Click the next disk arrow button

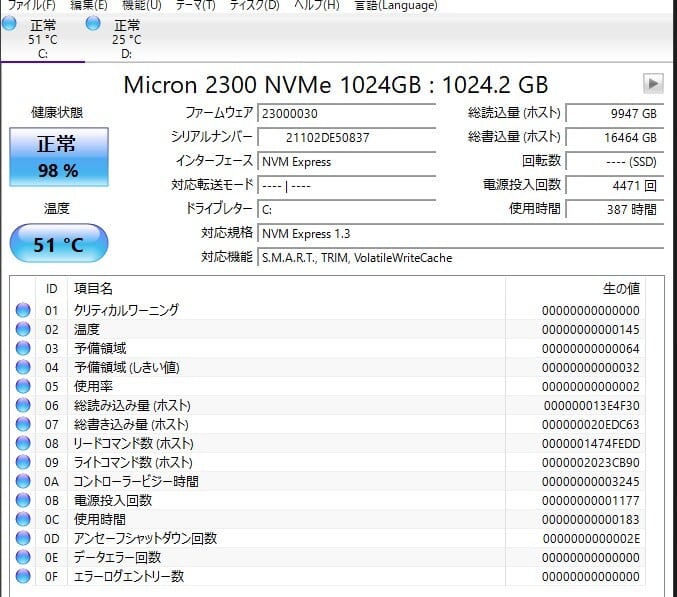[x=653, y=84]
